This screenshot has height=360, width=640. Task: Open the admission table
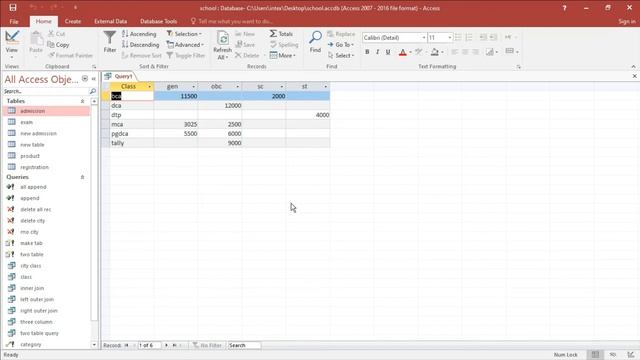pyautogui.click(x=46, y=111)
